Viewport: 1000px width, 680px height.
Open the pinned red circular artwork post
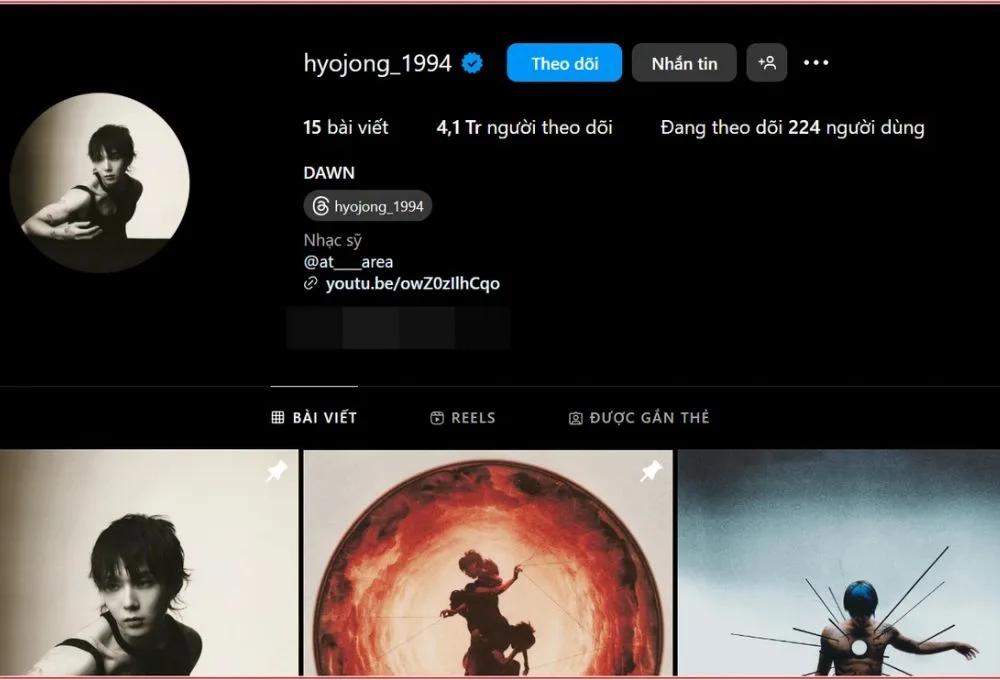[488, 563]
